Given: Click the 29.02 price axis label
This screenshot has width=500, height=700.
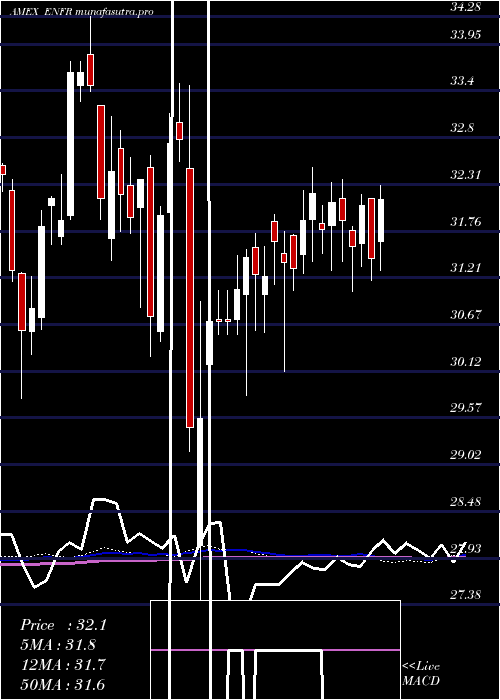Looking at the screenshot, I should click(465, 454).
